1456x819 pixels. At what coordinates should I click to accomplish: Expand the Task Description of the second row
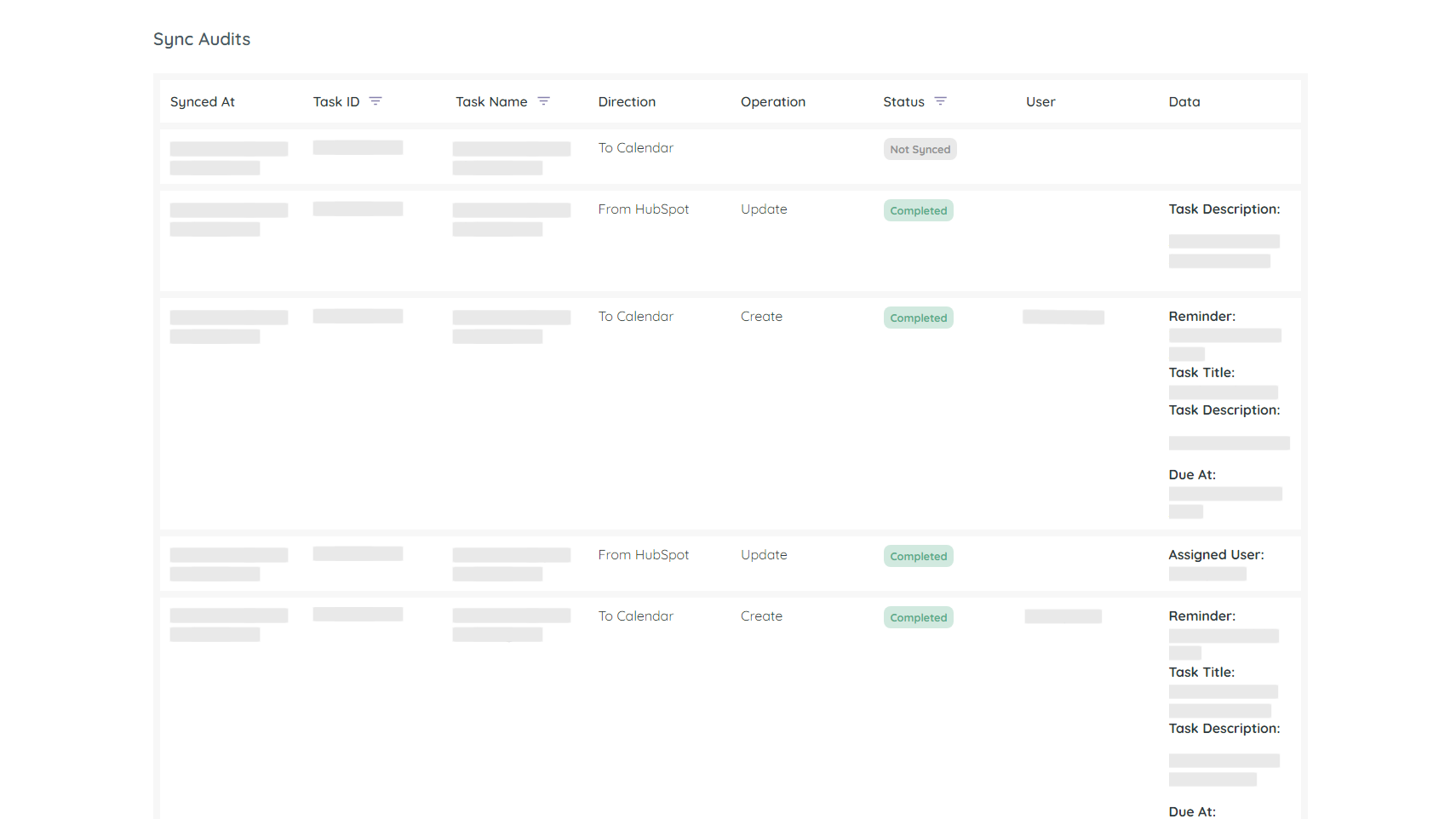click(1224, 209)
